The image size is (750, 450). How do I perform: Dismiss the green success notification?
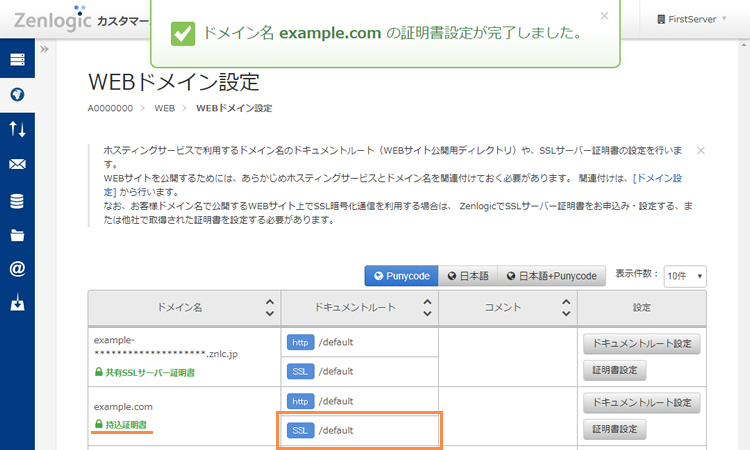click(x=604, y=16)
